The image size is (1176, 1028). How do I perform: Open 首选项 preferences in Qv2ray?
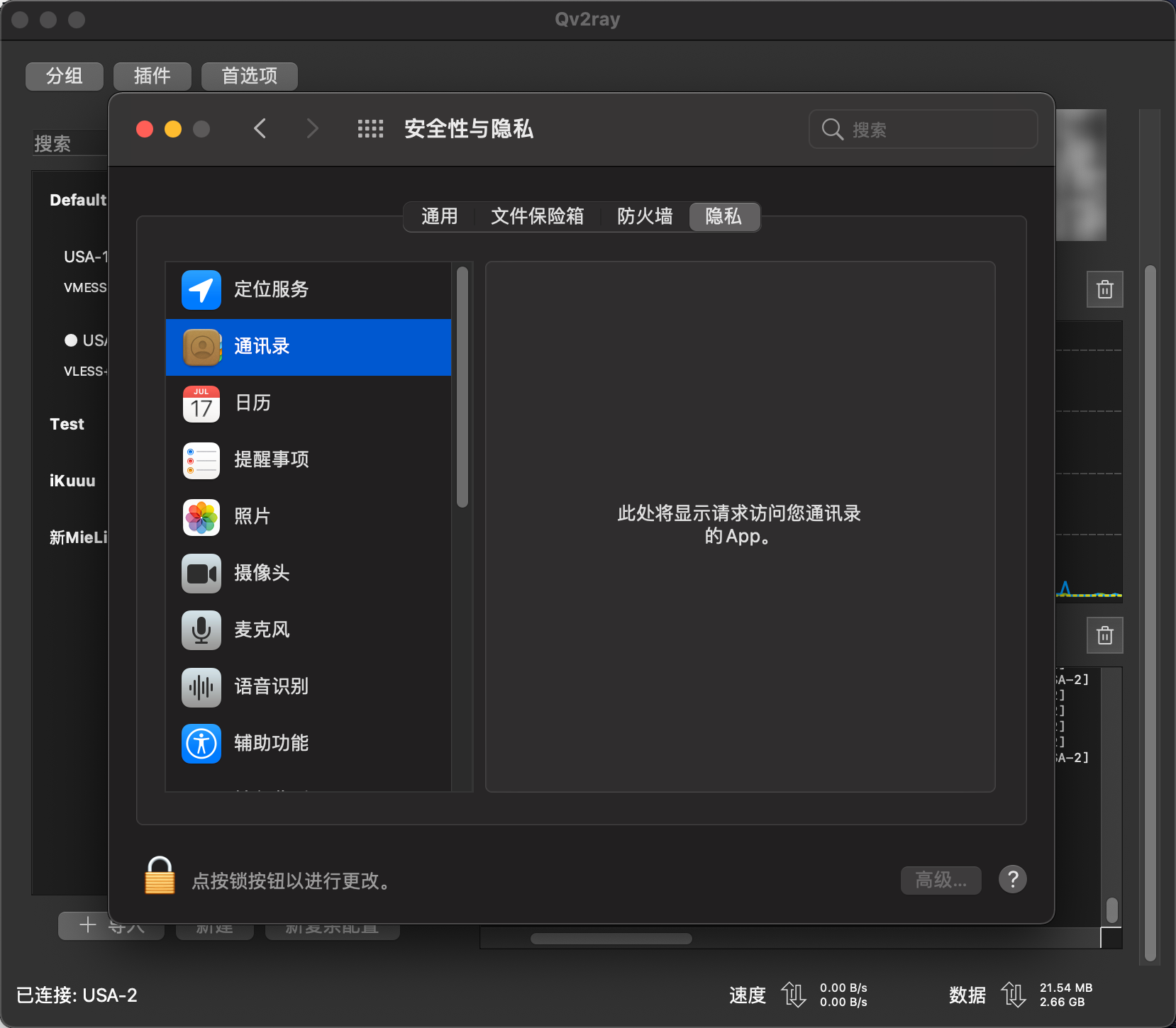[250, 76]
